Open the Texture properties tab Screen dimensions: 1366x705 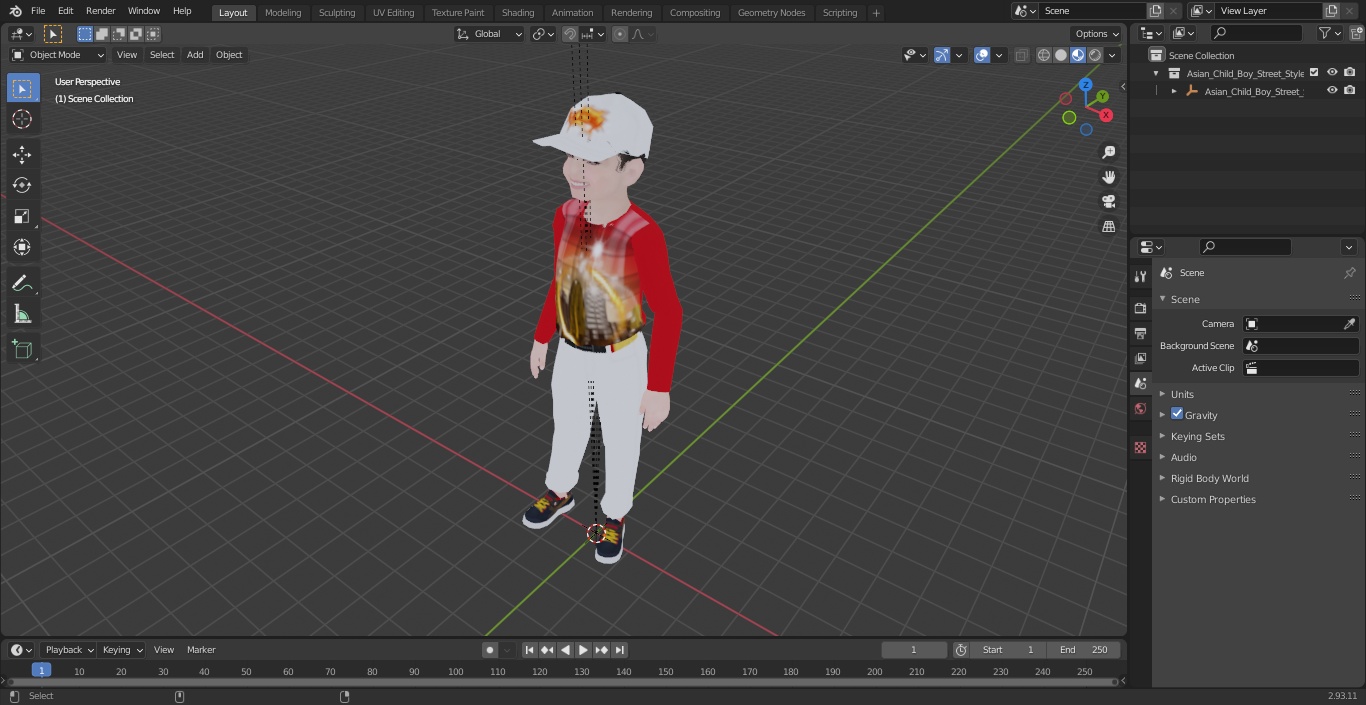1140,447
